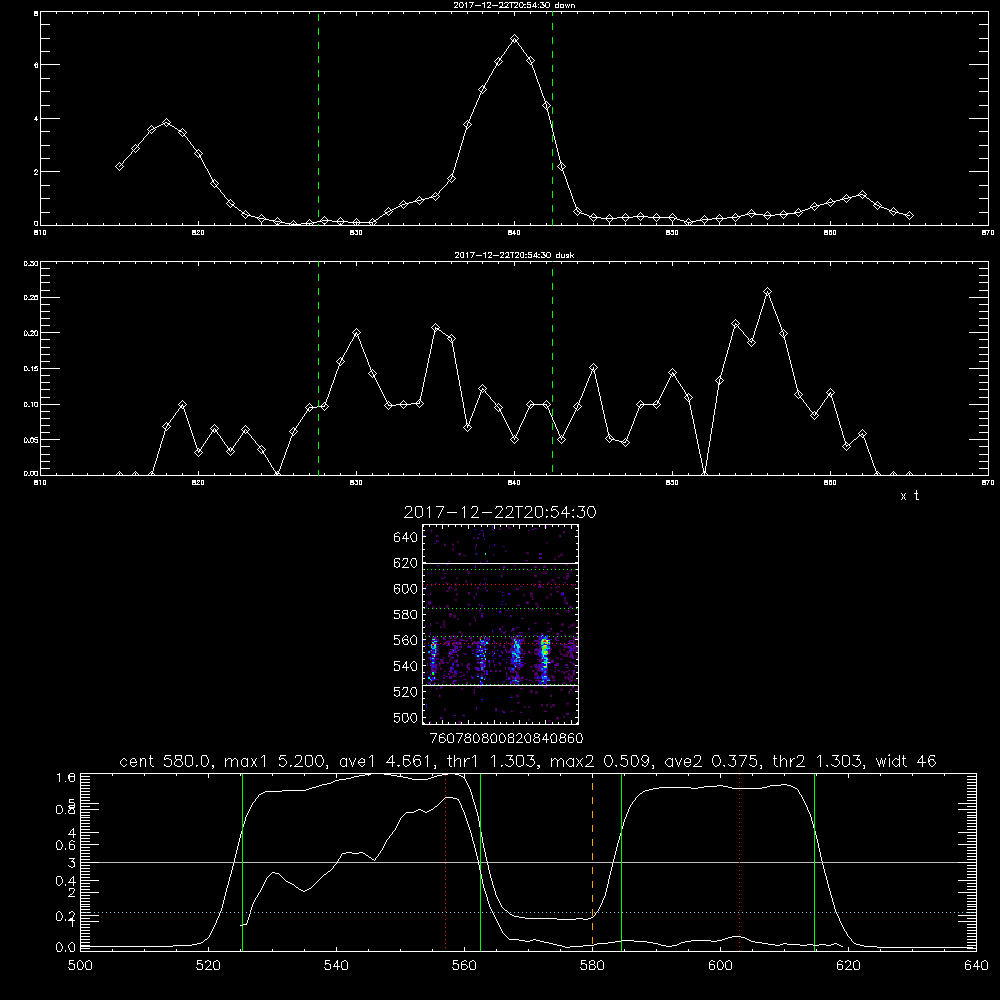The image size is (1000, 1000).
Task: Click the red dotted line near 603 in bottom plot
Action: (x=740, y=861)
